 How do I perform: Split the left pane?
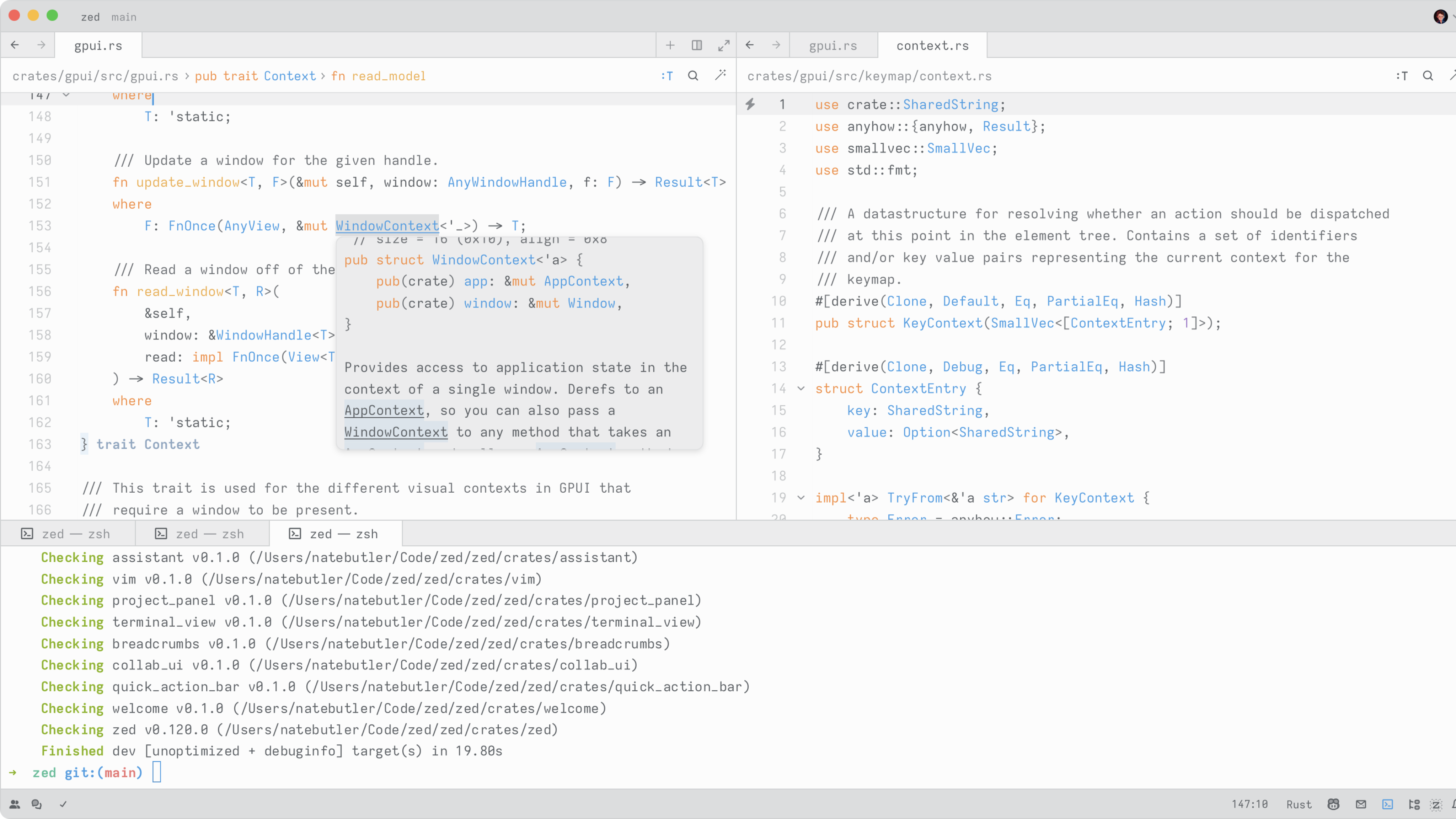point(697,45)
